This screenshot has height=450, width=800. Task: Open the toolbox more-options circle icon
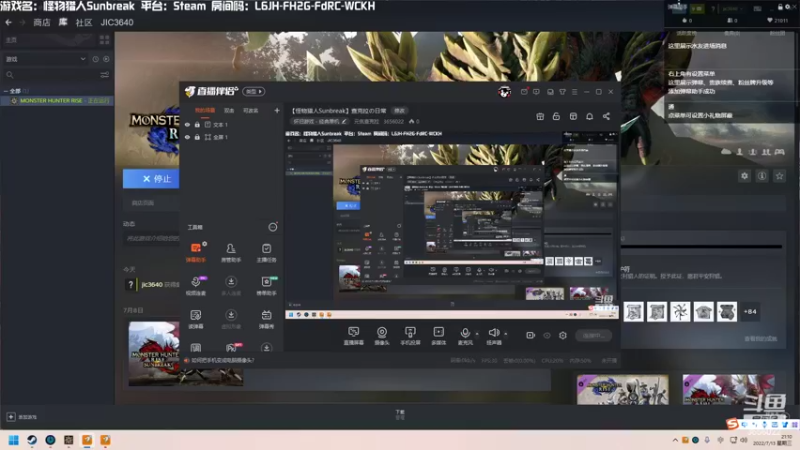273,227
